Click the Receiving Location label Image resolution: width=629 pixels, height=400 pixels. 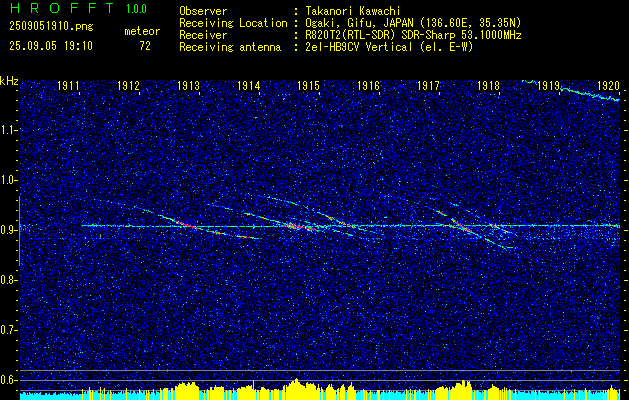[x=233, y=24]
